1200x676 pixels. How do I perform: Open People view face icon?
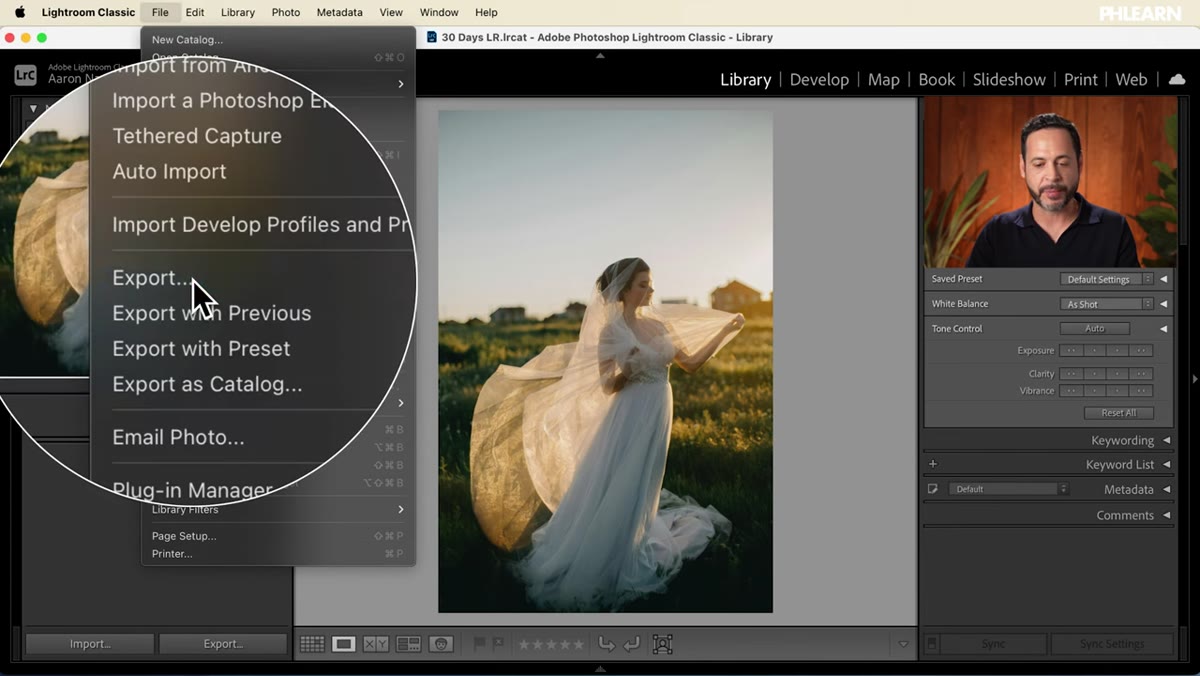coord(441,644)
